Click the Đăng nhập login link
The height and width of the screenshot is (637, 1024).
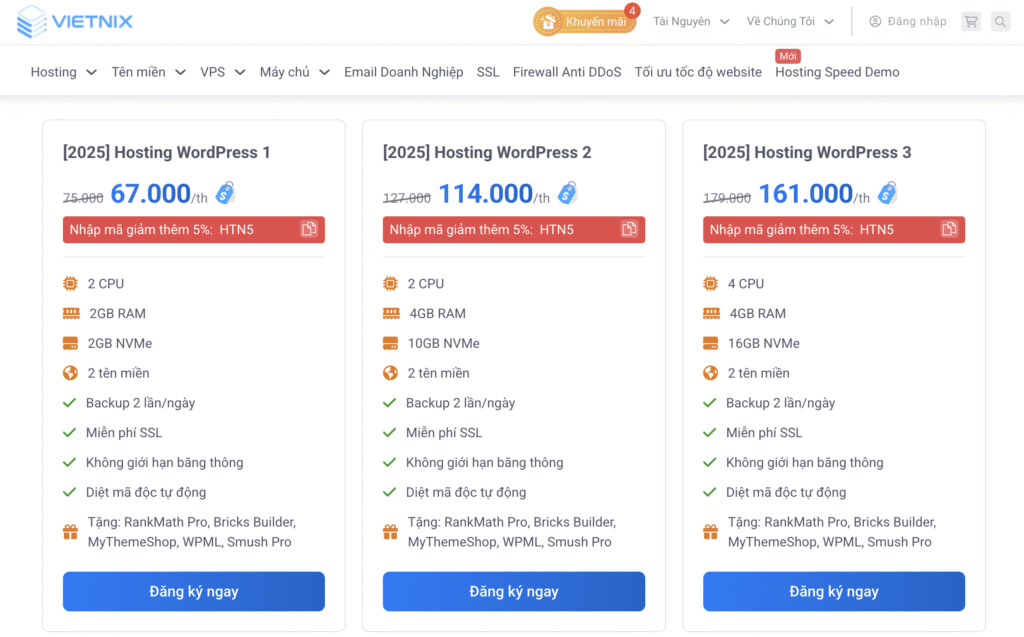point(907,21)
